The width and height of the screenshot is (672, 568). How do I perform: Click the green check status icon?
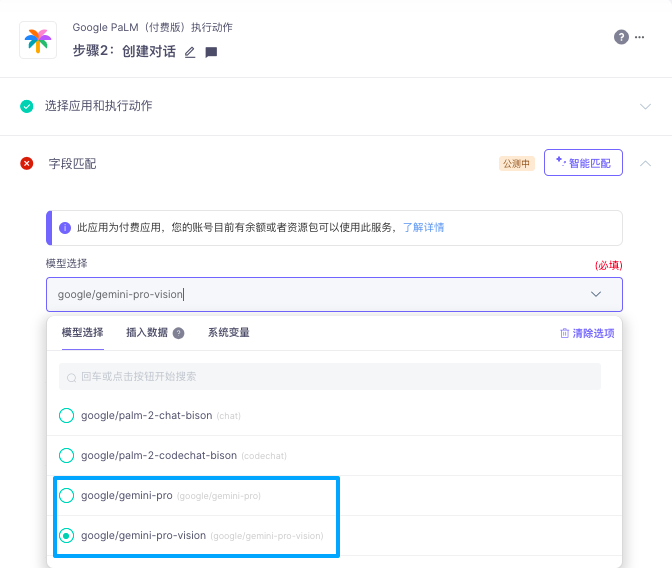tap(27, 106)
